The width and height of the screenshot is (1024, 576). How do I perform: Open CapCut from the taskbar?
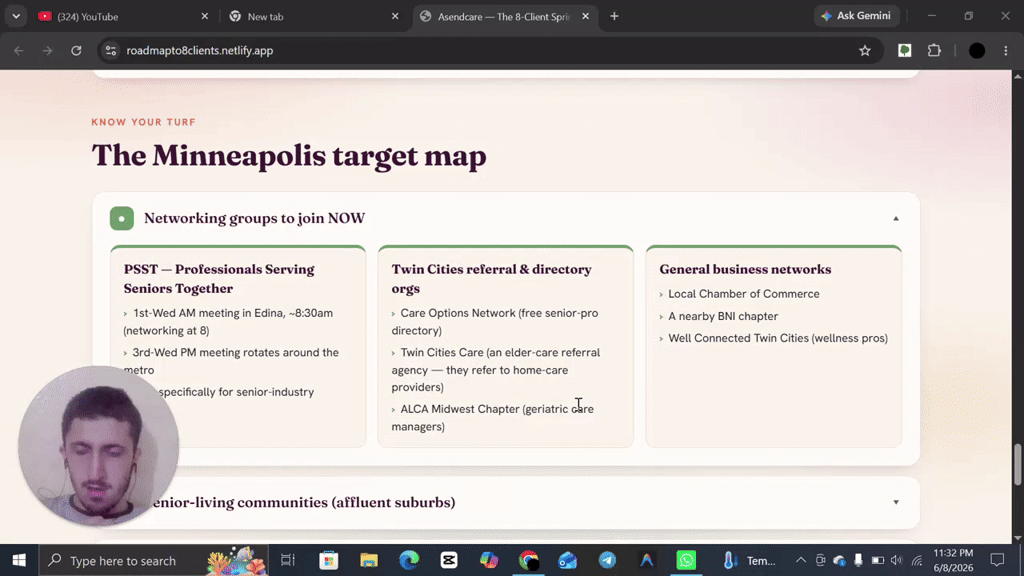[449, 560]
